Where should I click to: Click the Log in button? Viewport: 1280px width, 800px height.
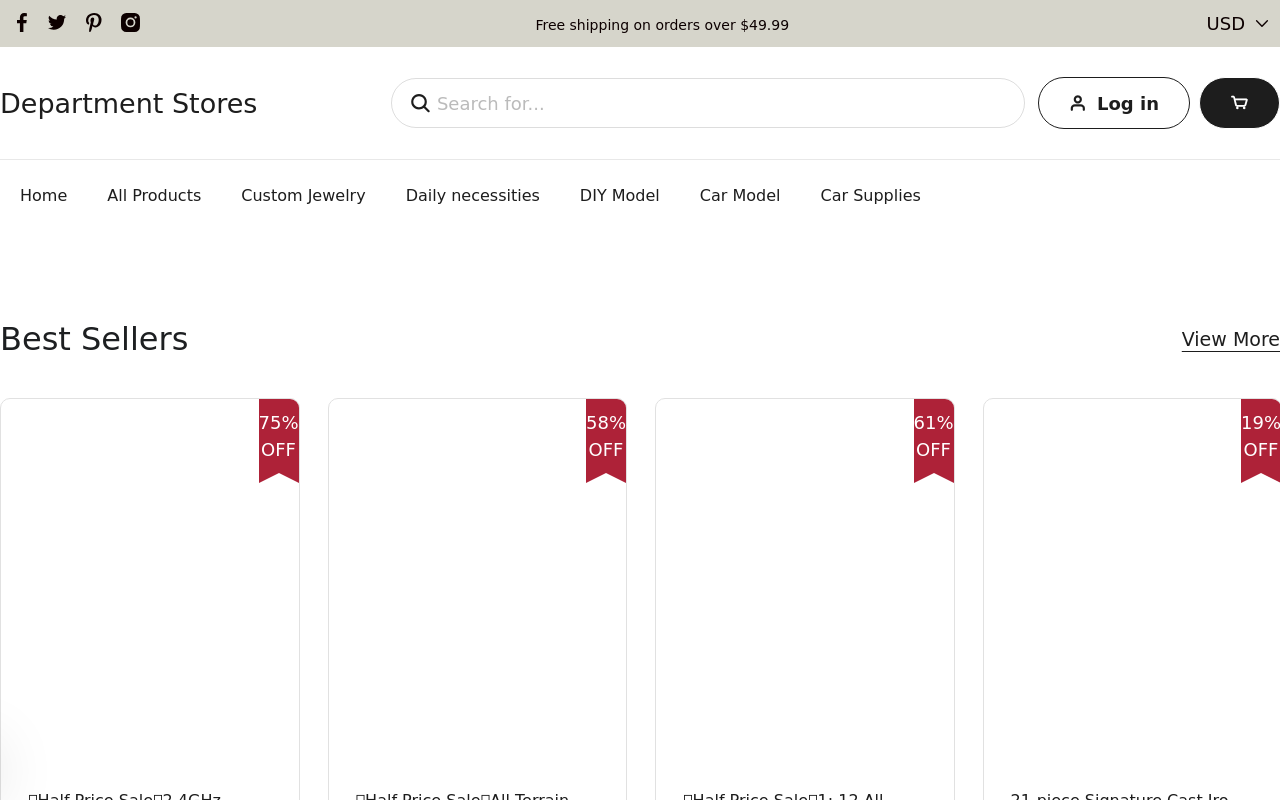[x=1114, y=103]
